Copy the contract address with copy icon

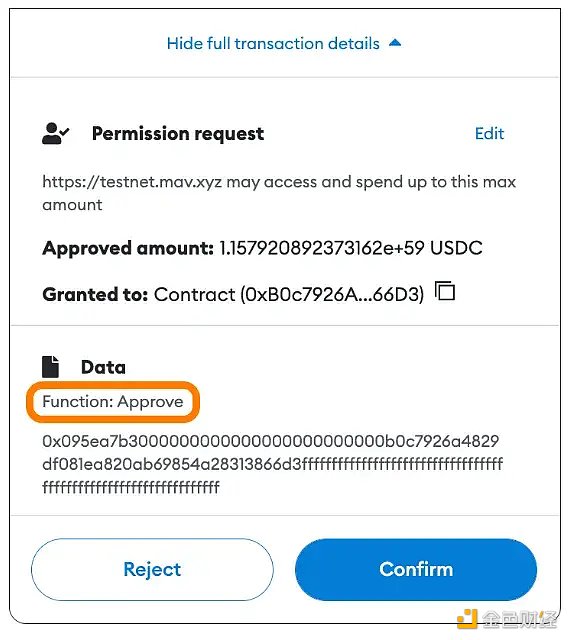point(445,291)
